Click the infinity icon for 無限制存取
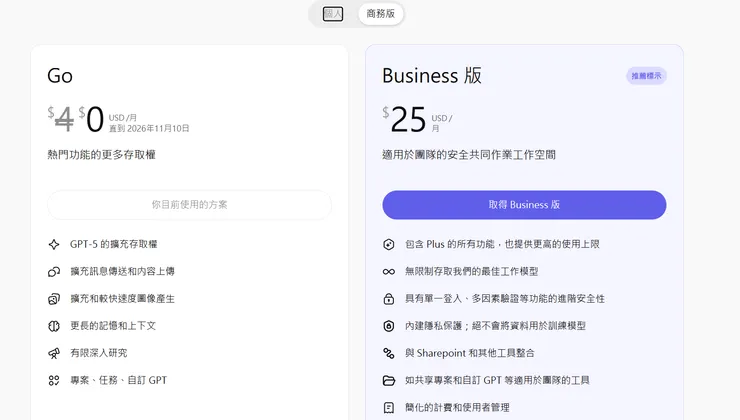Image resolution: width=740 pixels, height=420 pixels. pyautogui.click(x=388, y=272)
